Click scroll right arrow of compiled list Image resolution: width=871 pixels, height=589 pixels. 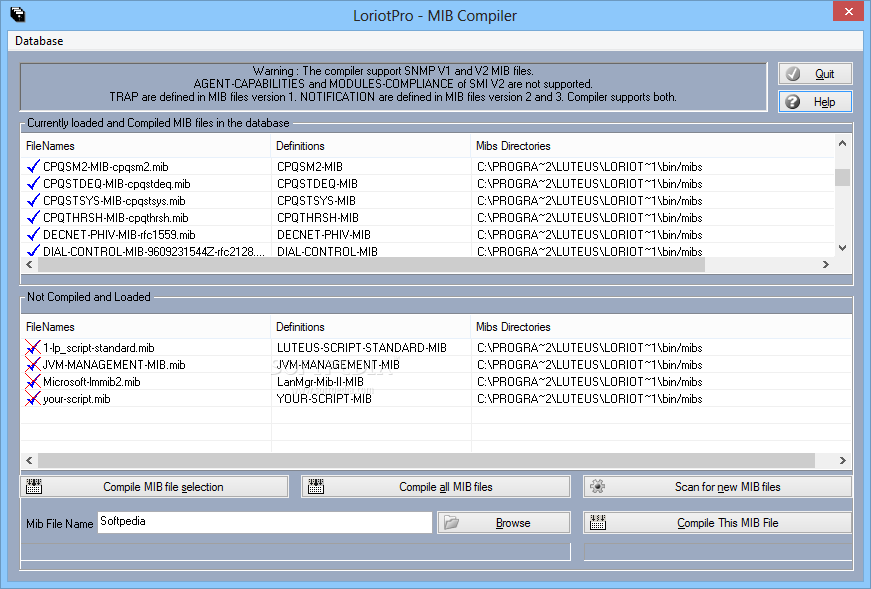pyautogui.click(x=826, y=265)
